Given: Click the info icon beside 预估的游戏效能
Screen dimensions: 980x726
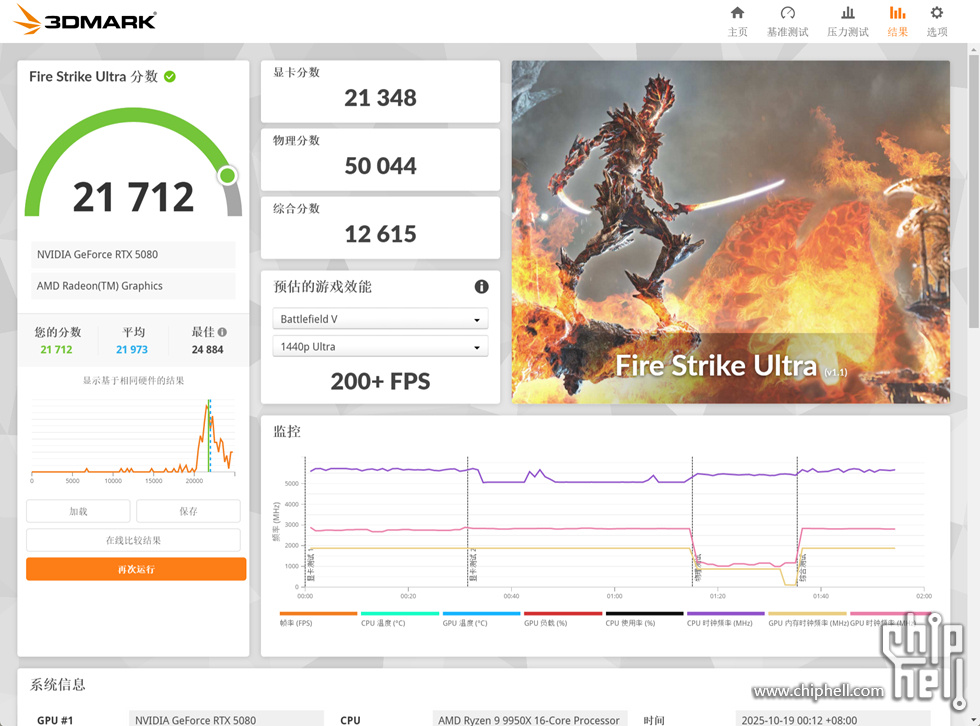Looking at the screenshot, I should pyautogui.click(x=481, y=287).
